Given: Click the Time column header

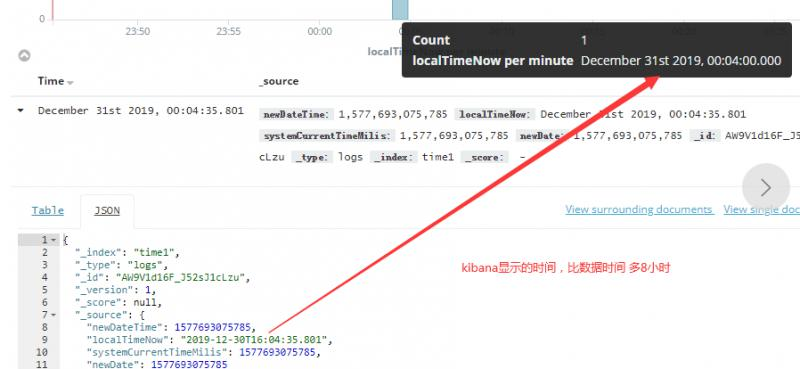Looking at the screenshot, I should pyautogui.click(x=51, y=81).
